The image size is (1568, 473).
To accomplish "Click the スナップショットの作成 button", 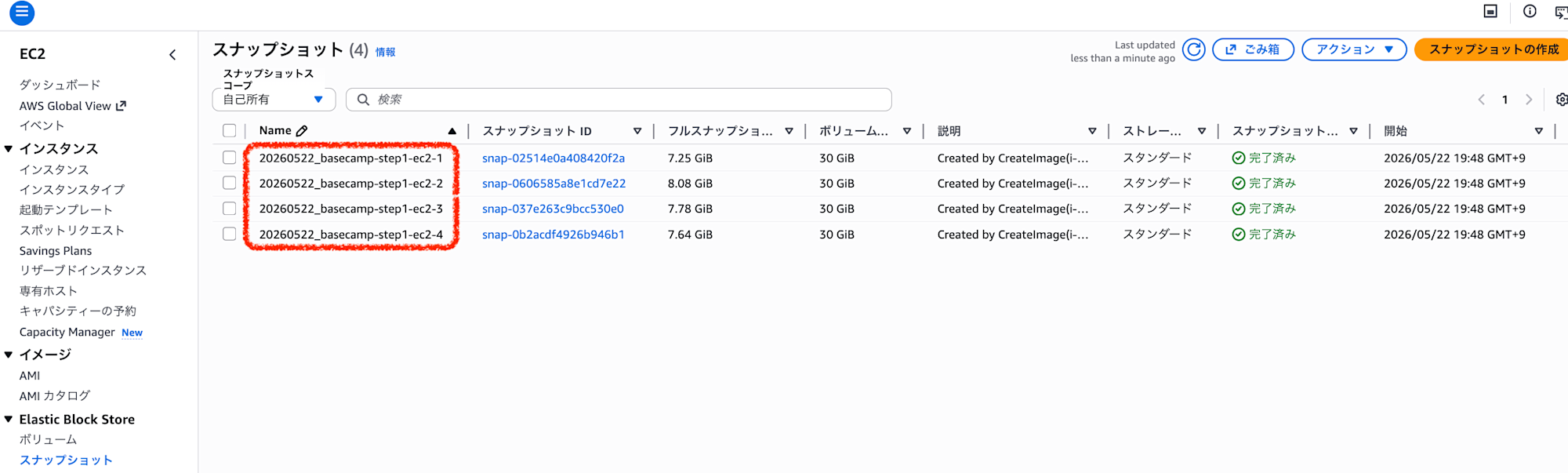I will (1493, 49).
